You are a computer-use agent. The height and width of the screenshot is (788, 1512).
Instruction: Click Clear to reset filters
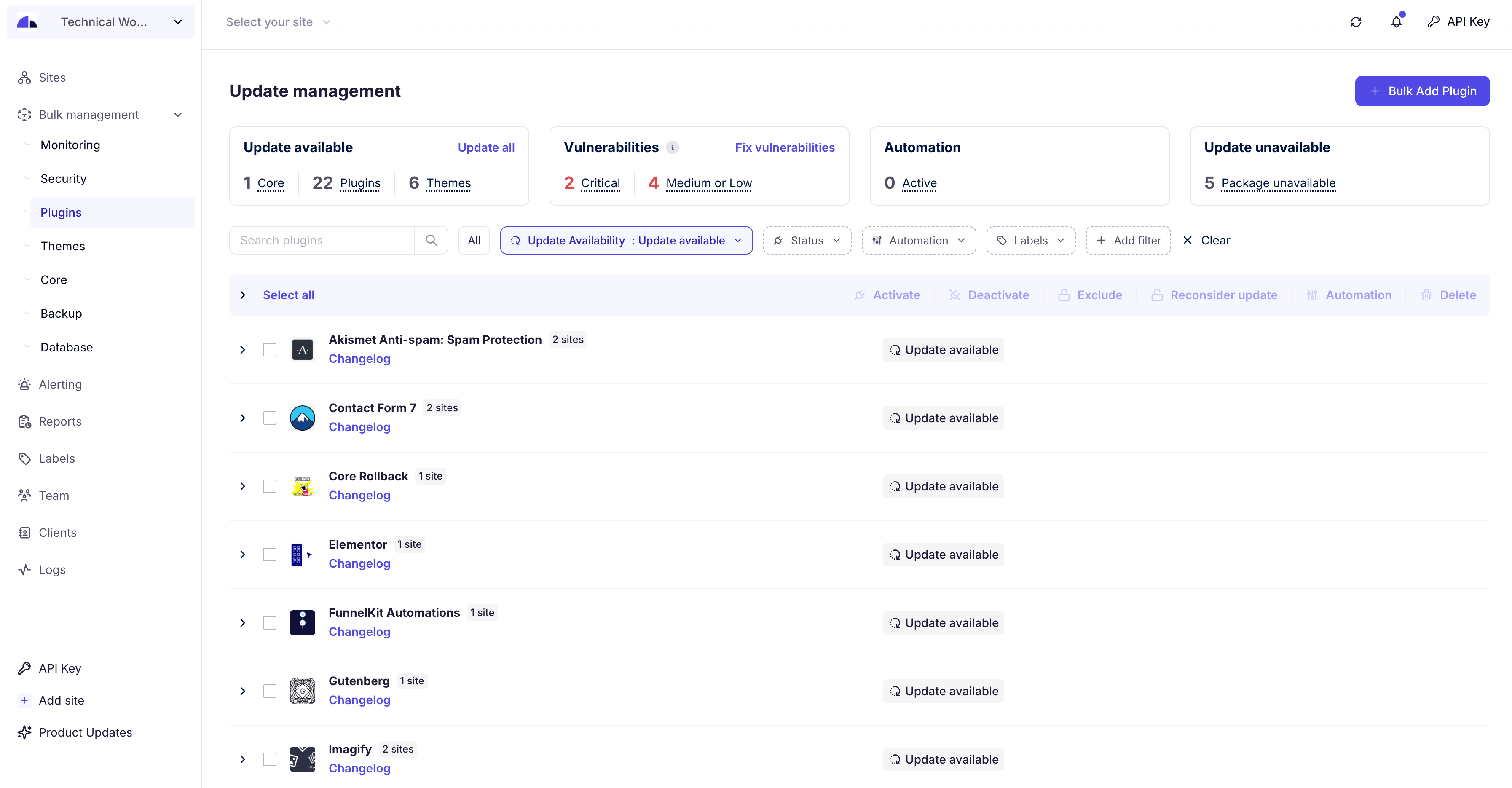point(1206,240)
